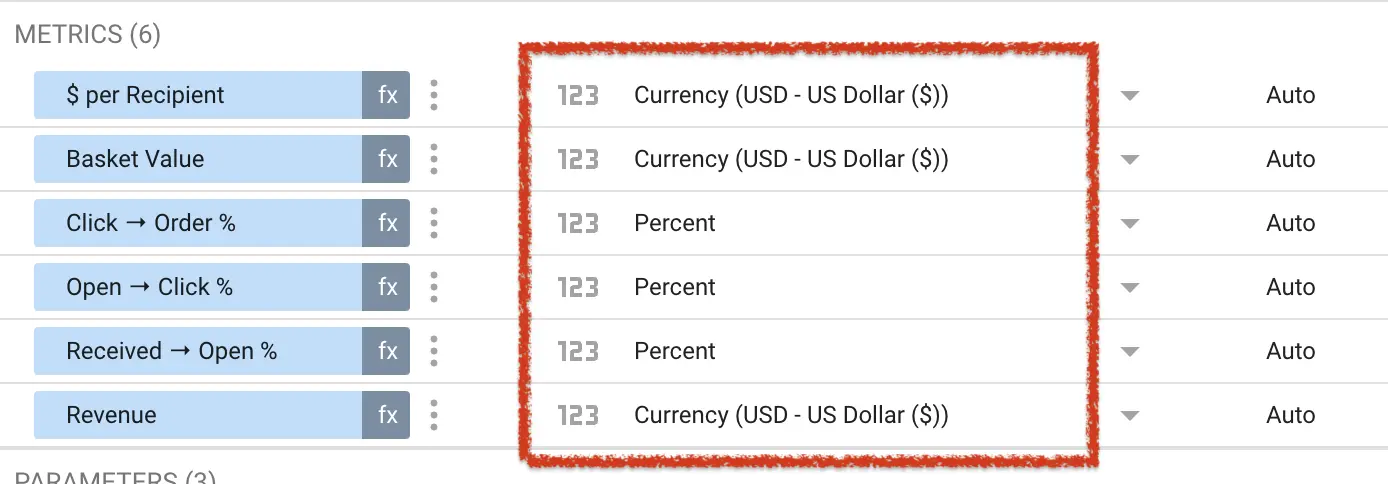Screen dimensions: 1388x484
Task: Edit formula of Received → Open % field
Action: pyautogui.click(x=387, y=351)
